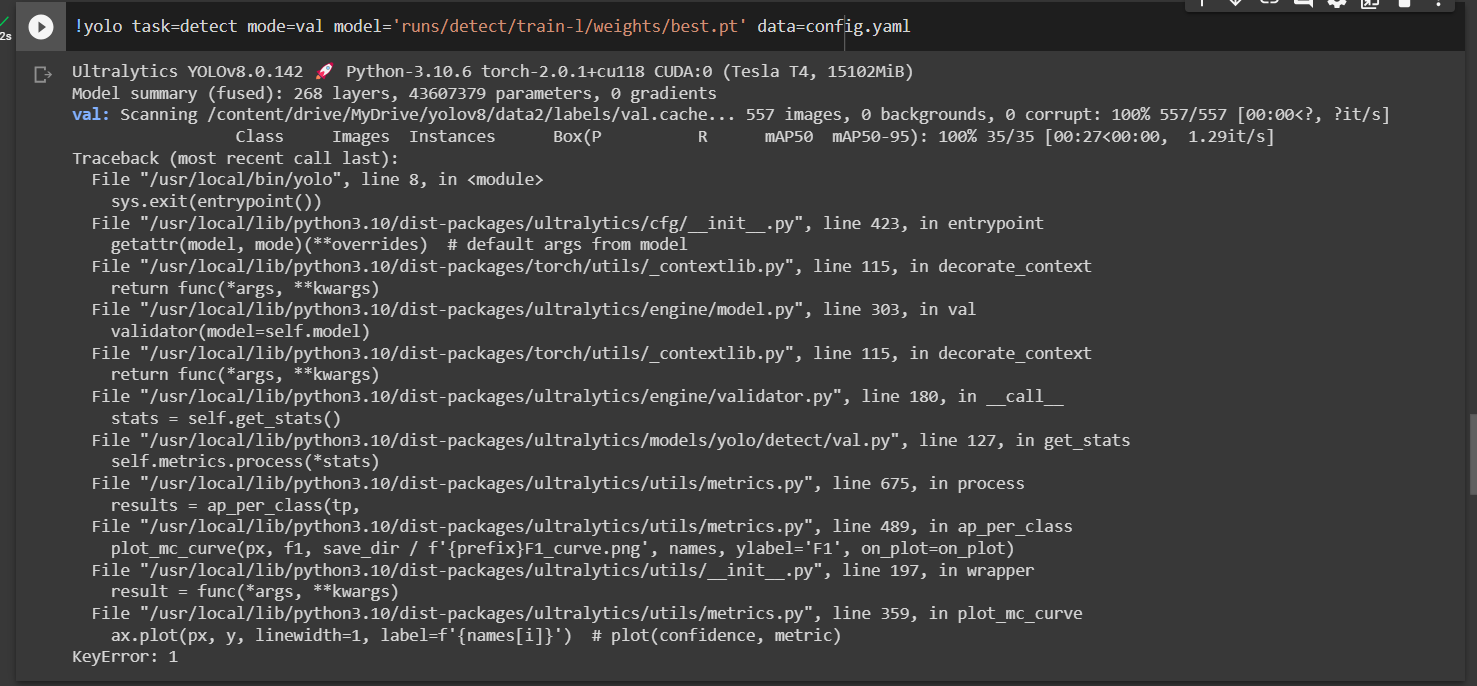Add a comment to the cell
Image resolution: width=1477 pixels, height=686 pixels.
click(1302, 4)
